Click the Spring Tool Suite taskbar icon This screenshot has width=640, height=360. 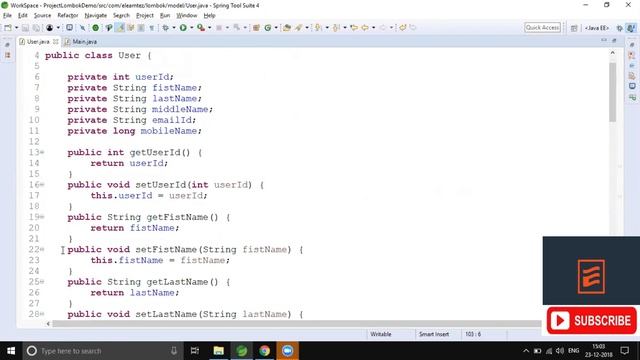click(242, 351)
